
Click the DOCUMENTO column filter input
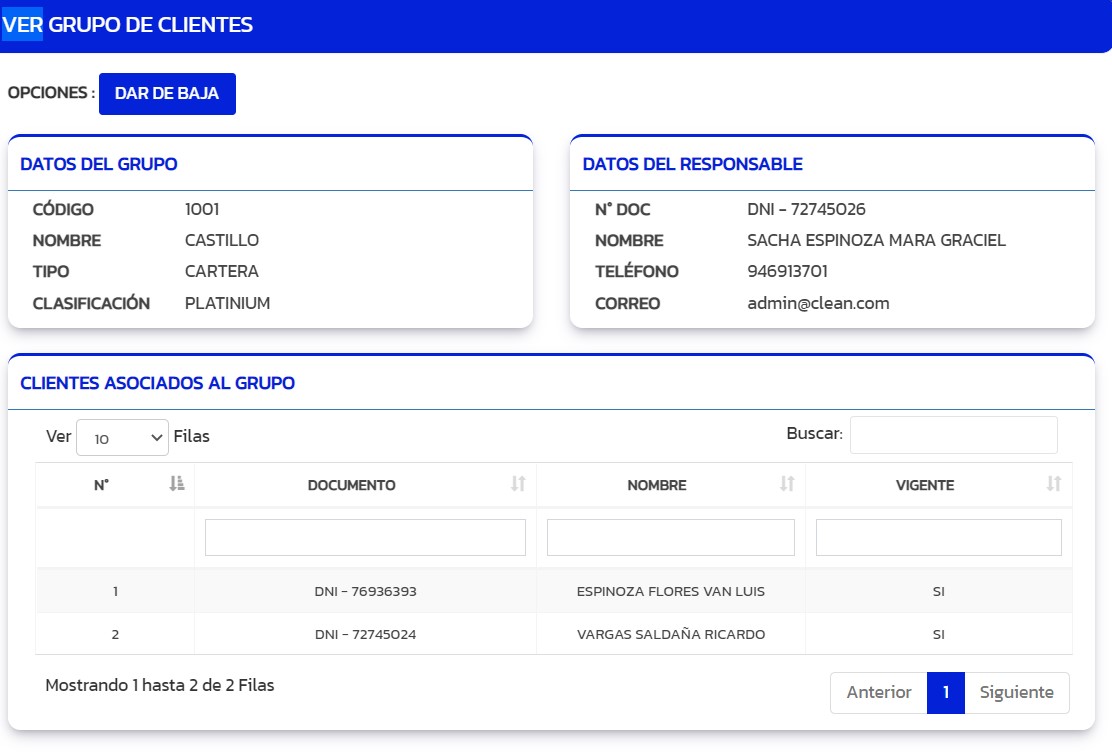click(x=365, y=537)
